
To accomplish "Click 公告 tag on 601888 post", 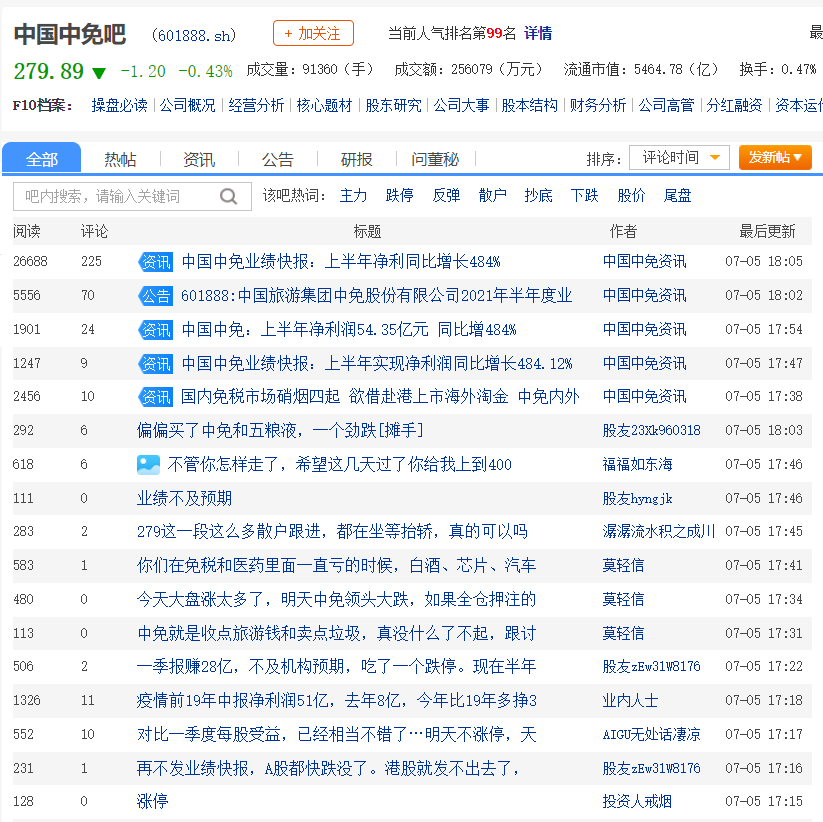I will 155,296.
